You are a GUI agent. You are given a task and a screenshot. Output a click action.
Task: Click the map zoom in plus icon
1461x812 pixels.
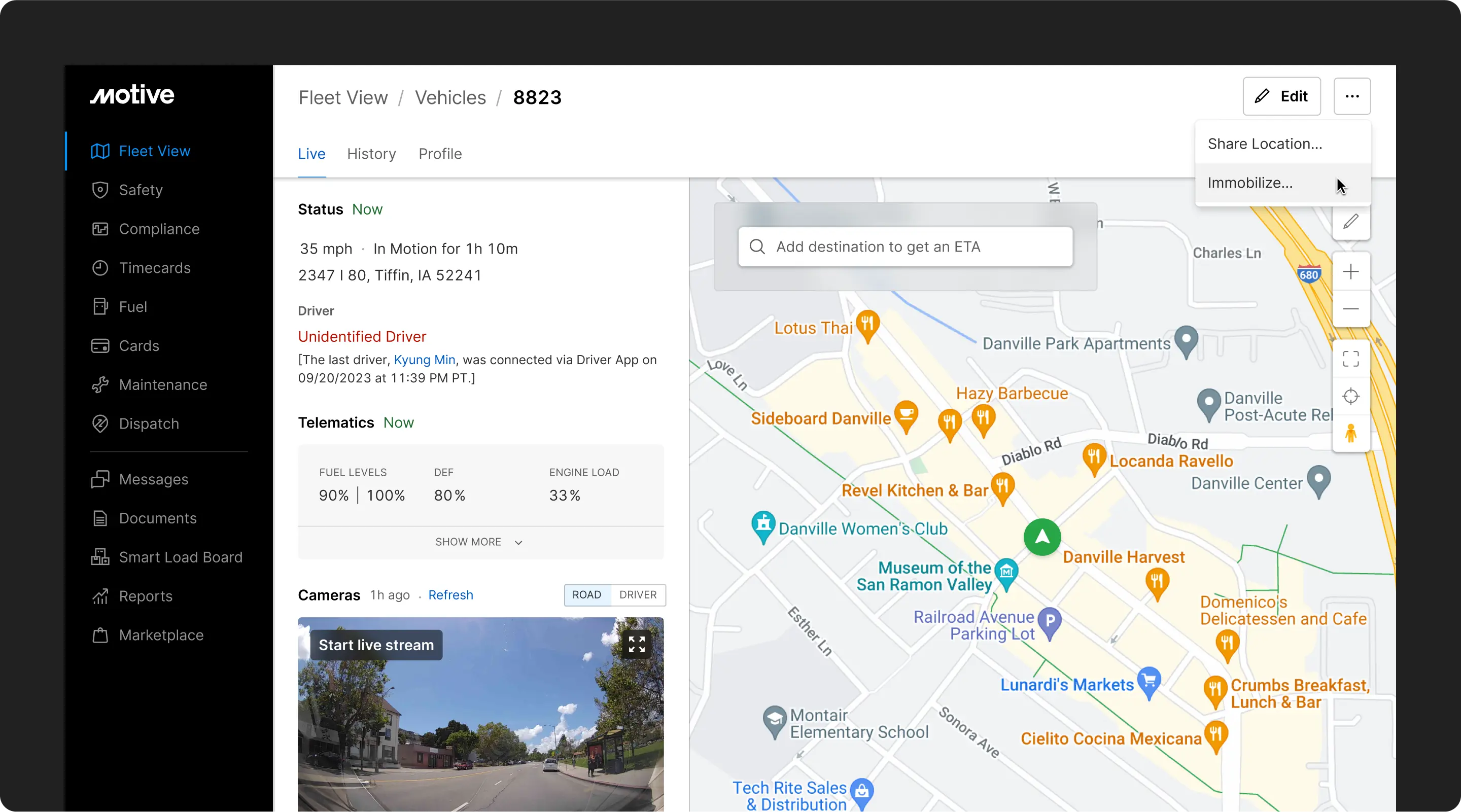point(1350,272)
